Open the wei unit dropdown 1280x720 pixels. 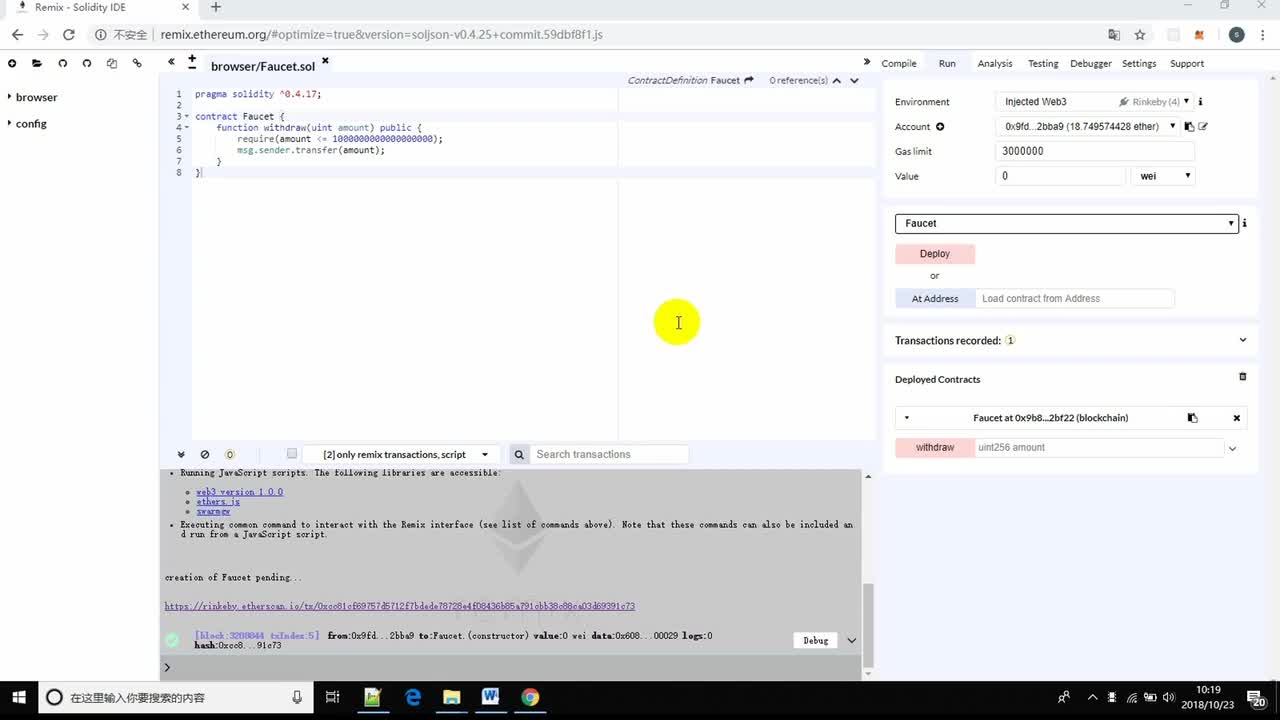pyautogui.click(x=1165, y=176)
